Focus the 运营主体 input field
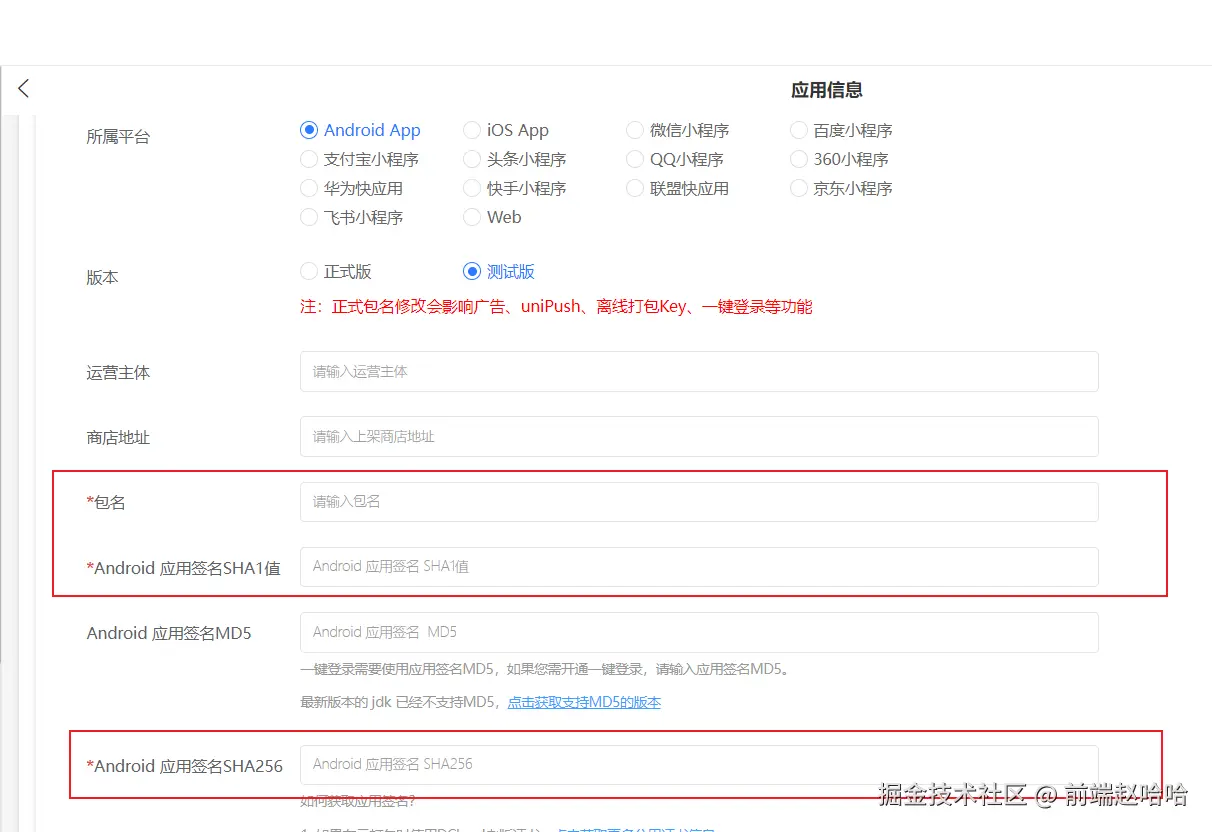The height and width of the screenshot is (832, 1212). 699,371
